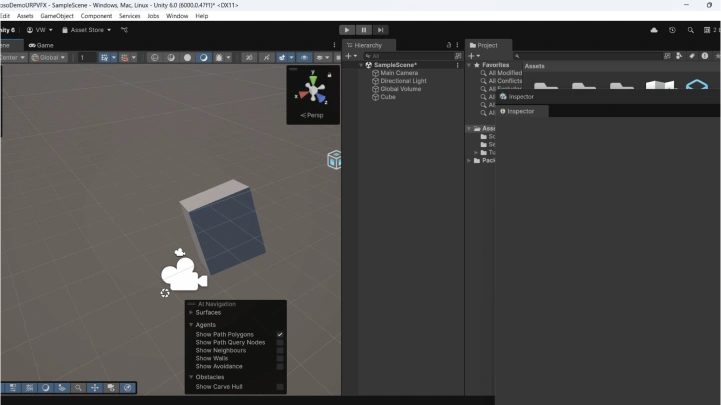The image size is (721, 405).
Task: Collapse the Favorites foldout in Project
Action: pos(469,65)
